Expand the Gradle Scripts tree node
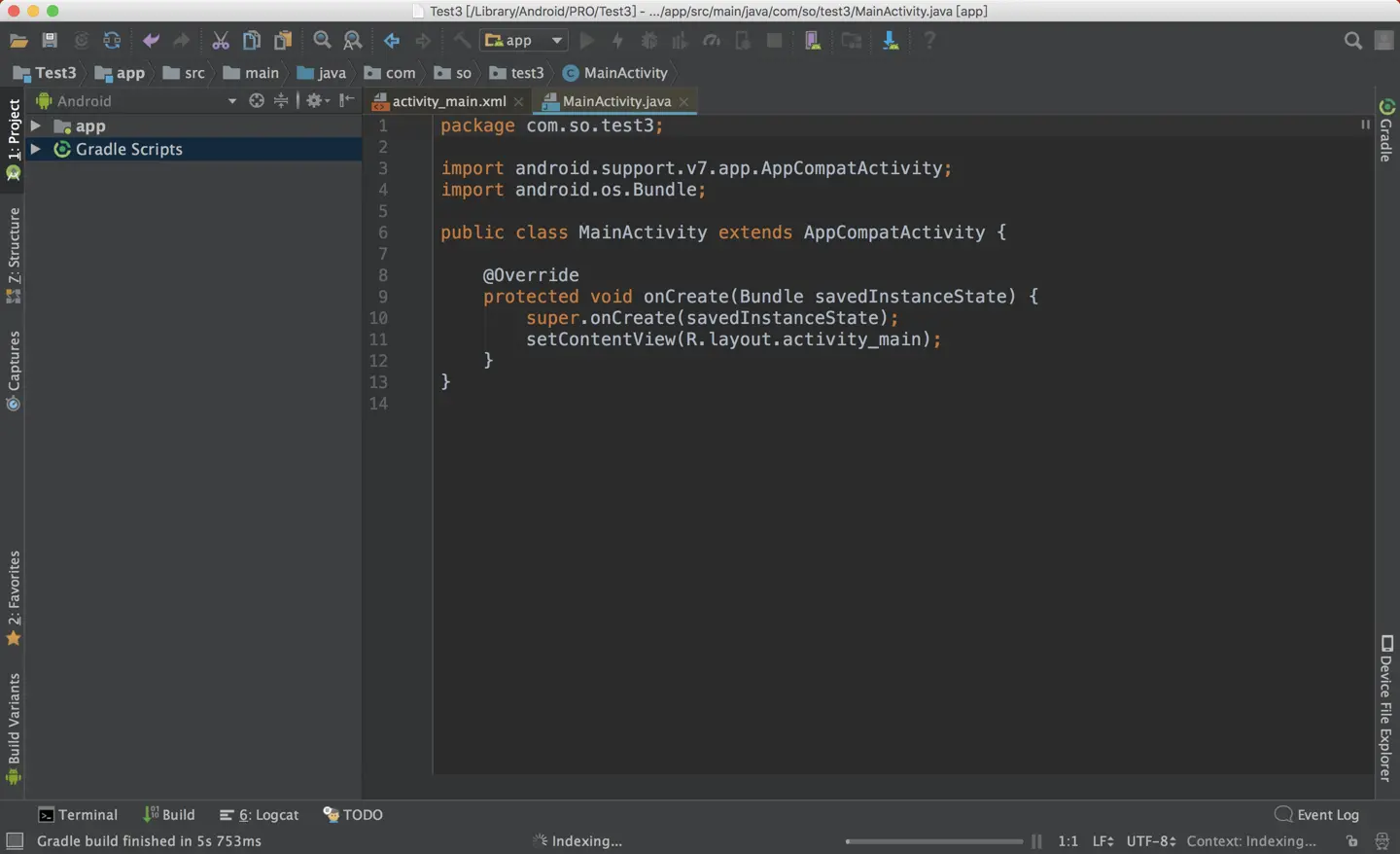The height and width of the screenshot is (854, 1400). (x=36, y=149)
